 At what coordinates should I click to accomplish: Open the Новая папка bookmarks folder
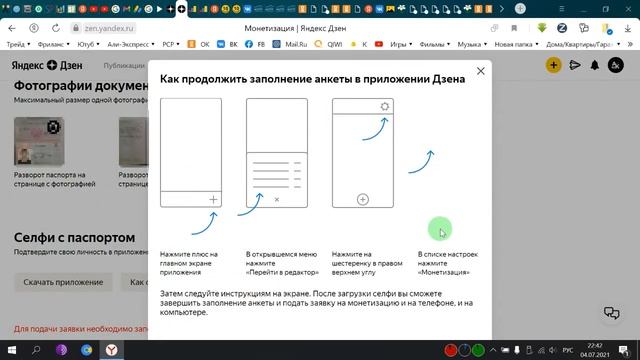[x=516, y=44]
